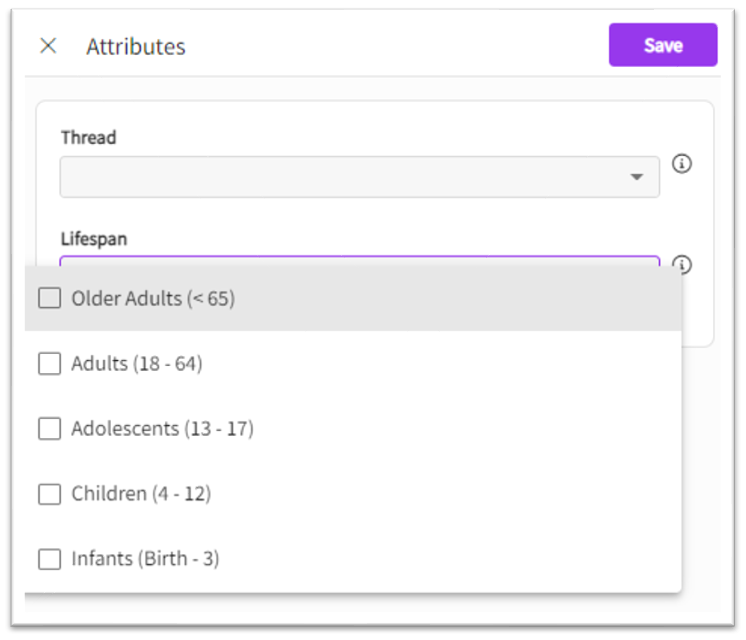Check the Older Adults checkbox
This screenshot has height=640, width=746.
pos(49,298)
